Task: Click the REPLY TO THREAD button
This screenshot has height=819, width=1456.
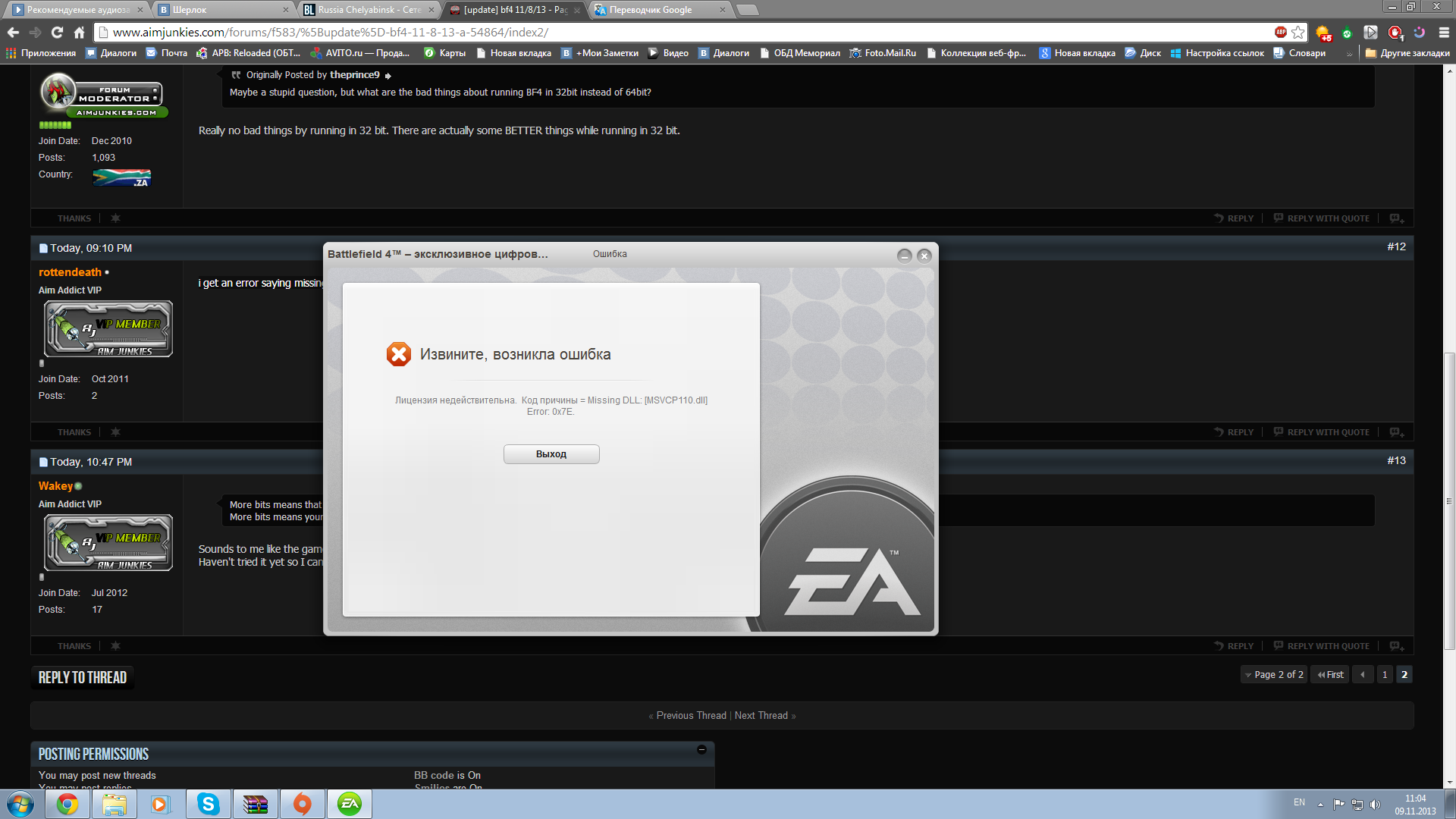Action: 83,678
